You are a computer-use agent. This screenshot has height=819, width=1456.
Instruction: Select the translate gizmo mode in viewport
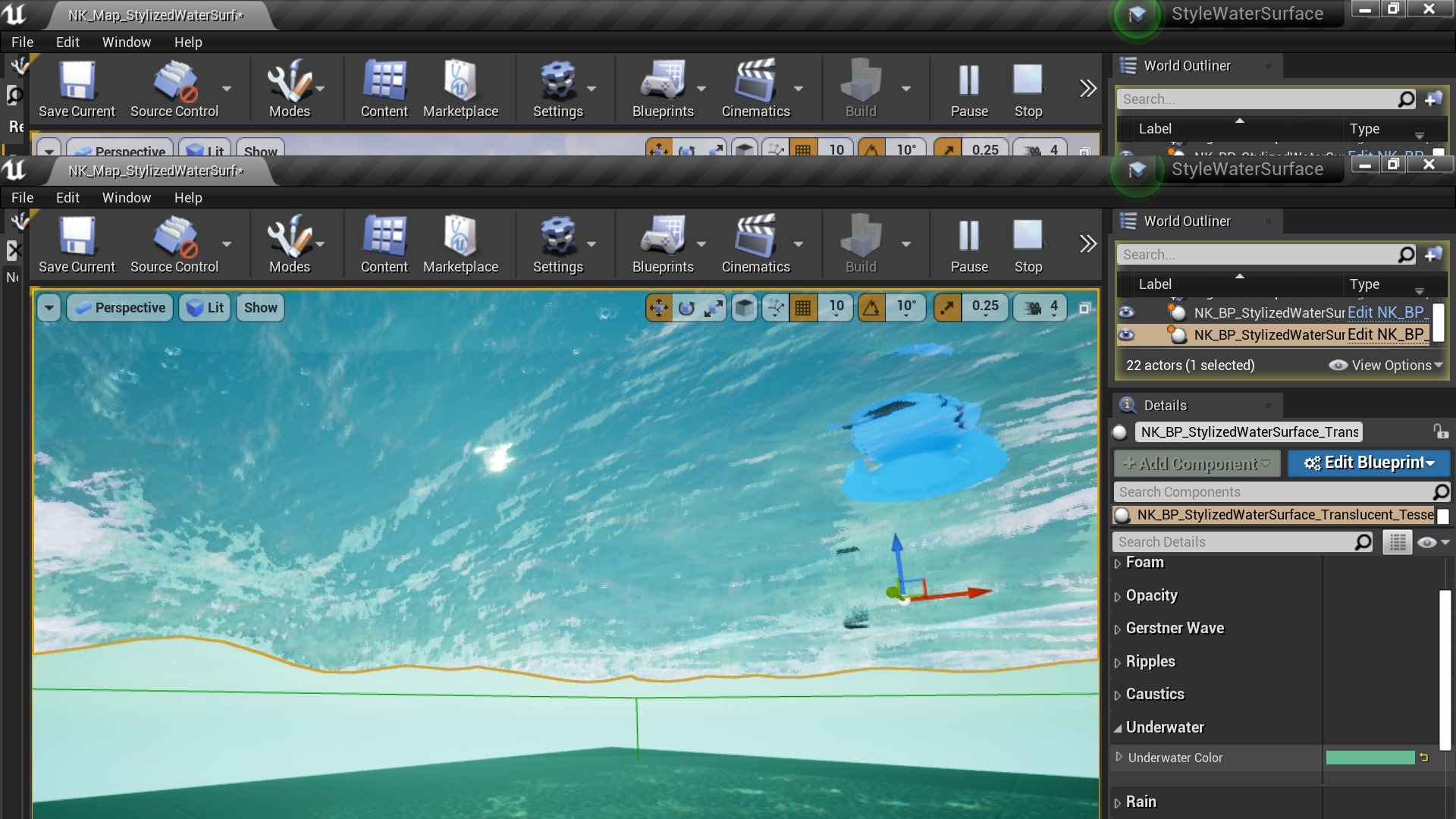(x=659, y=307)
